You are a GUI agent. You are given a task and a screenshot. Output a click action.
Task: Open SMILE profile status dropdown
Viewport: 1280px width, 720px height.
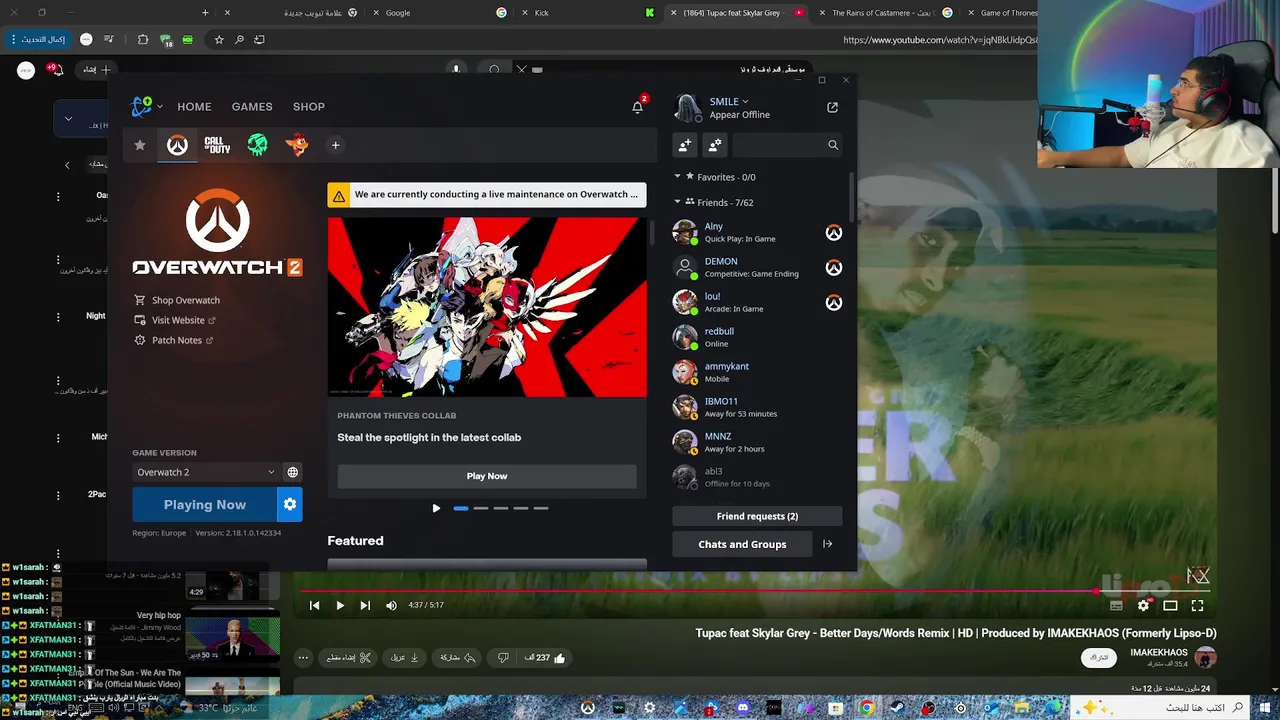click(x=729, y=101)
